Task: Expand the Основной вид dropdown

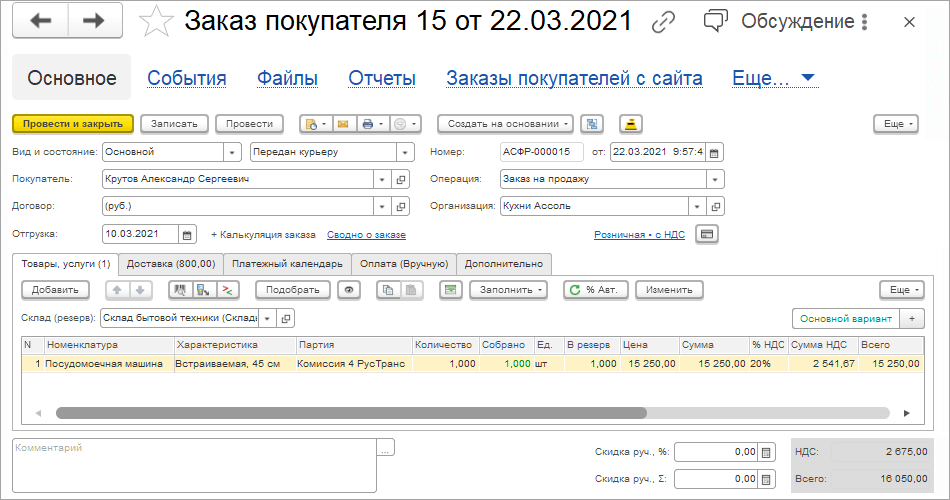Action: (232, 152)
